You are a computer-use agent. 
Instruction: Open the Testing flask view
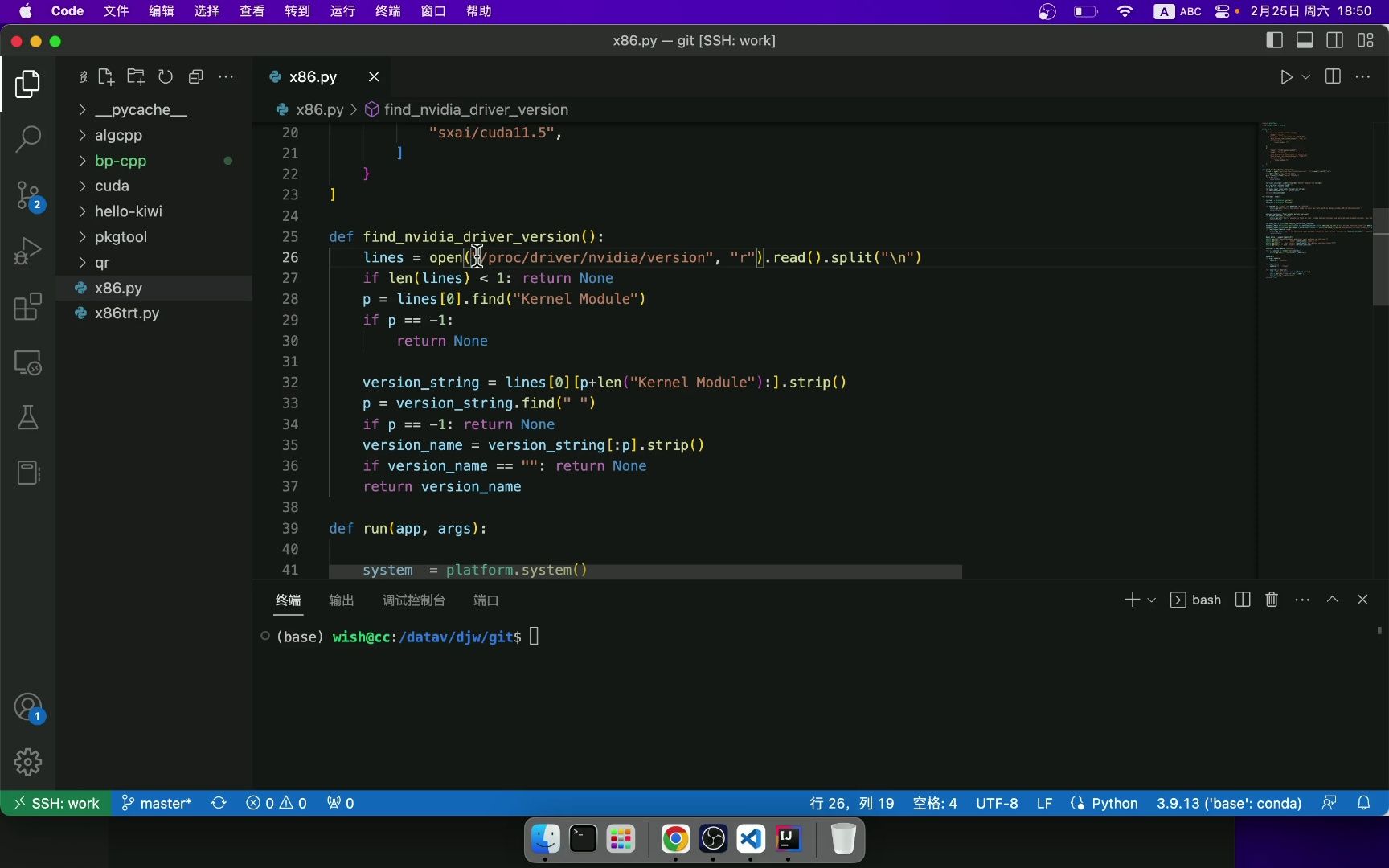tap(27, 417)
